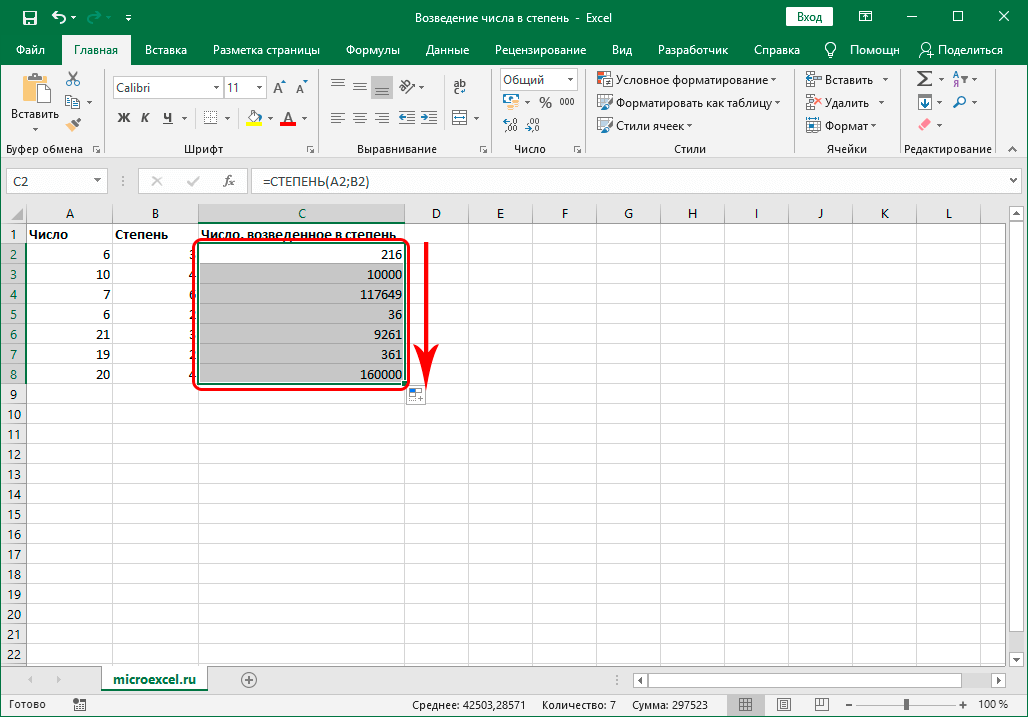Click the Merge and Center icon
Viewport: 1028px width, 717px height.
tap(460, 118)
